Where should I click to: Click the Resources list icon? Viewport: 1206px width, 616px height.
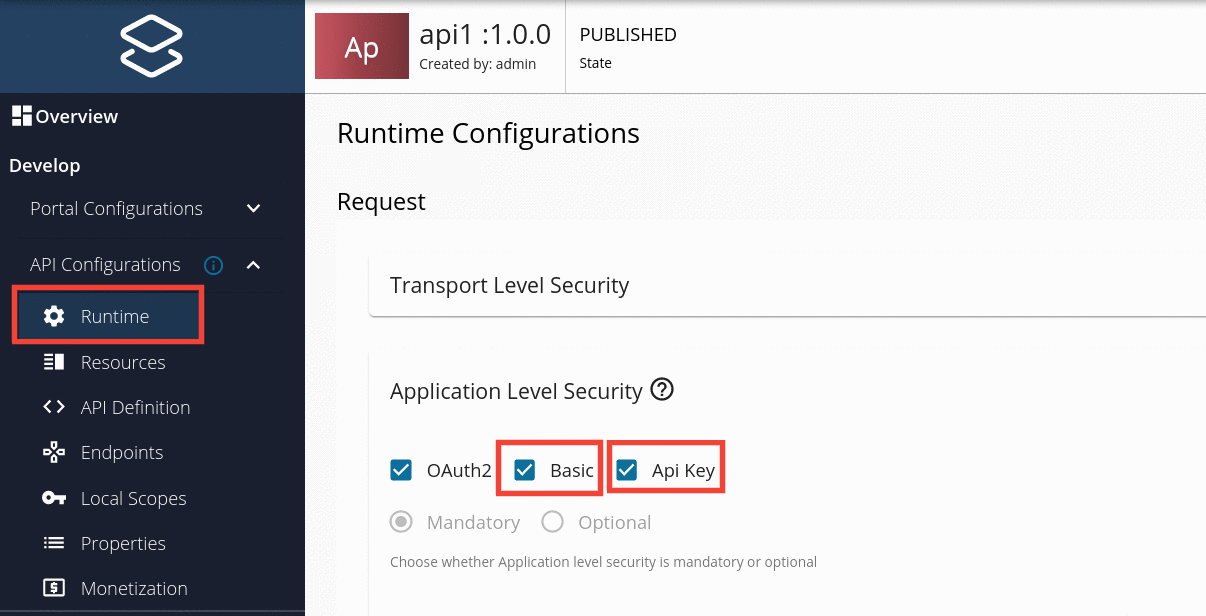pyautogui.click(x=54, y=362)
